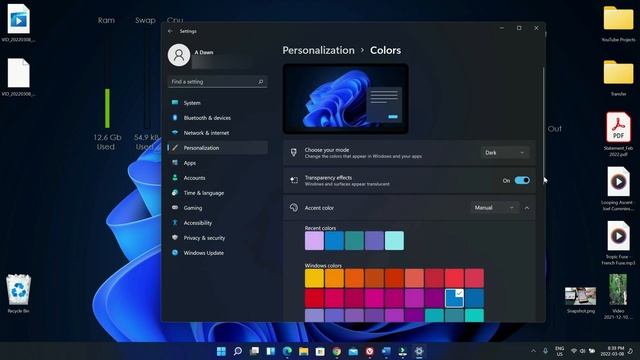
Task: Click the Settings gear on the taskbar
Action: click(419, 351)
